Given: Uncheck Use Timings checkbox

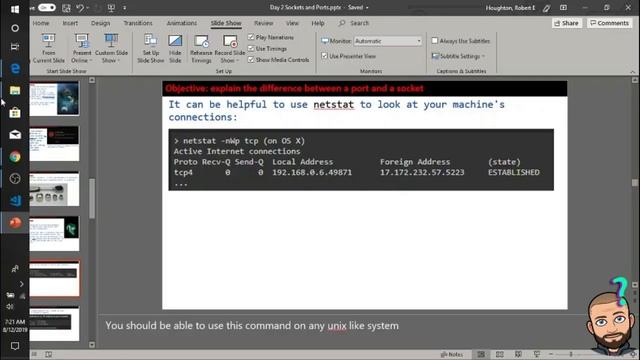Looking at the screenshot, I should 251,49.
